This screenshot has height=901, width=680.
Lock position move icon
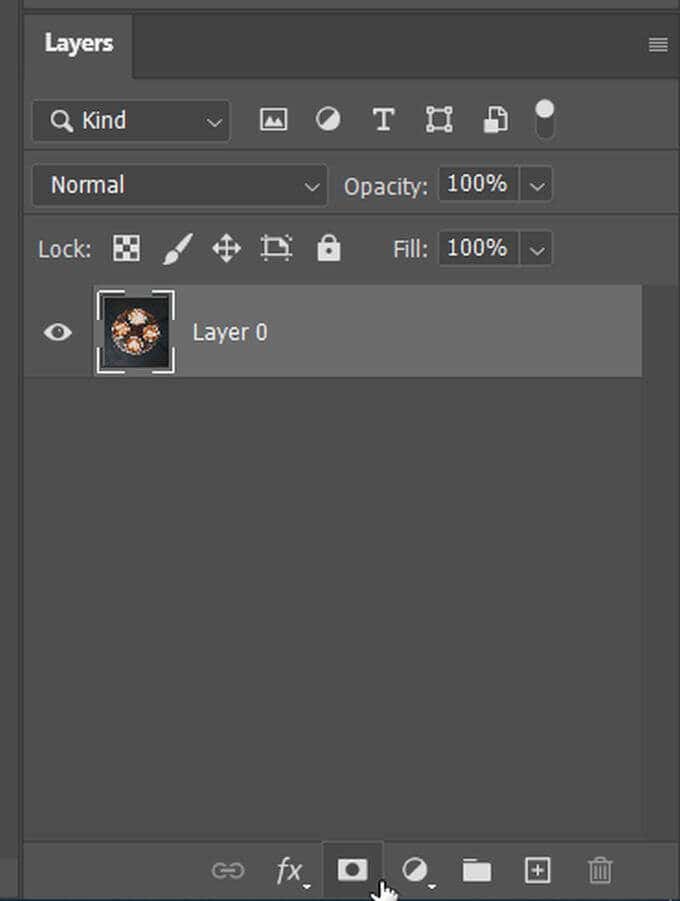click(x=226, y=249)
